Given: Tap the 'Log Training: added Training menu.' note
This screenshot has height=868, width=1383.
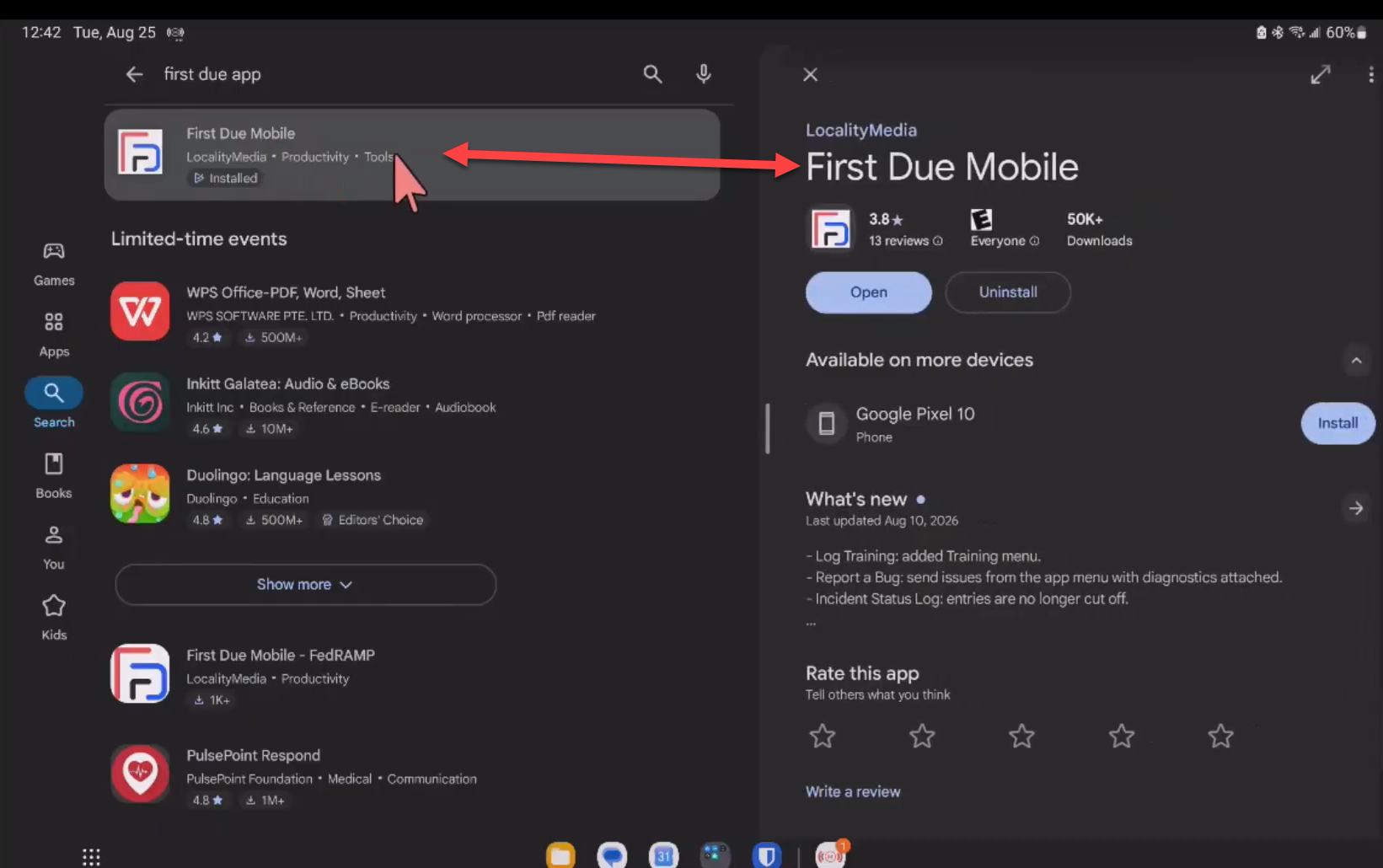Looking at the screenshot, I should (x=924, y=556).
